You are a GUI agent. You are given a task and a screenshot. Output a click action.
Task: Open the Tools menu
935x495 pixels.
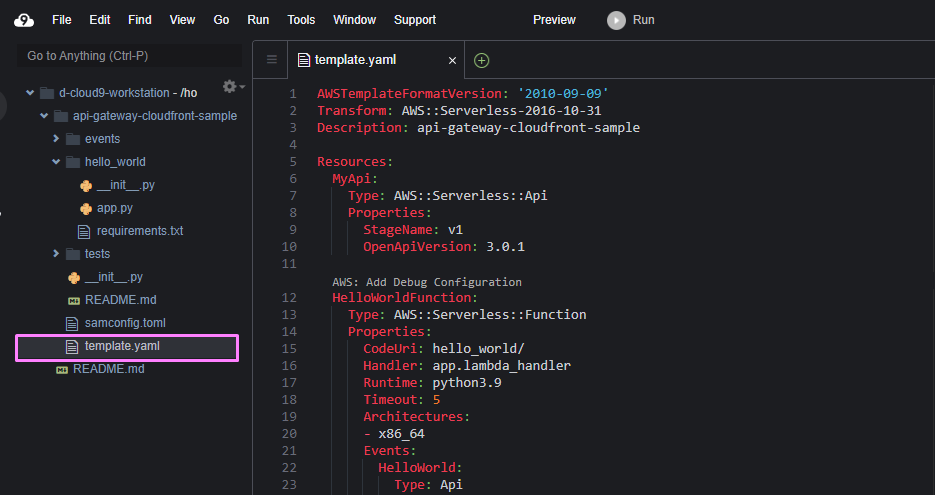pos(301,20)
